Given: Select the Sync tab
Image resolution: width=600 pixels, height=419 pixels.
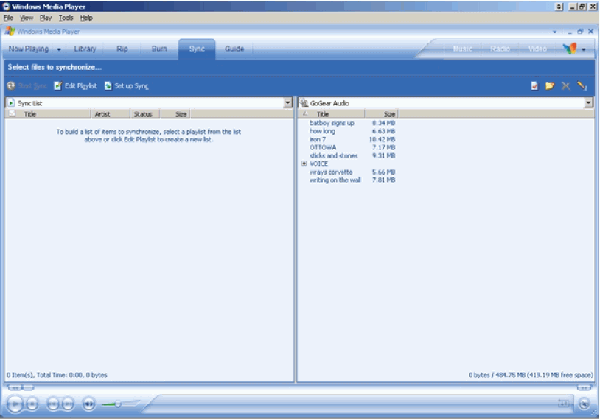Looking at the screenshot, I should (x=197, y=49).
